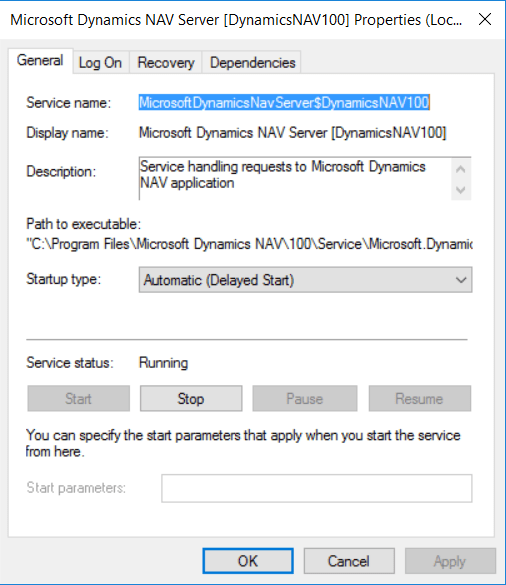Click the dialog title bar text

point(236,19)
